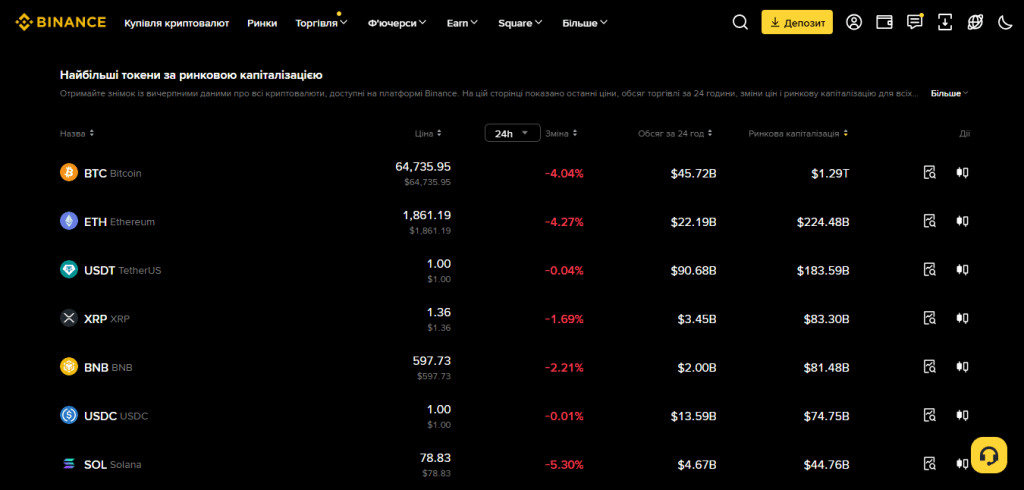The width and height of the screenshot is (1024, 490).
Task: Open trade icon in XRP row
Action: [x=962, y=318]
